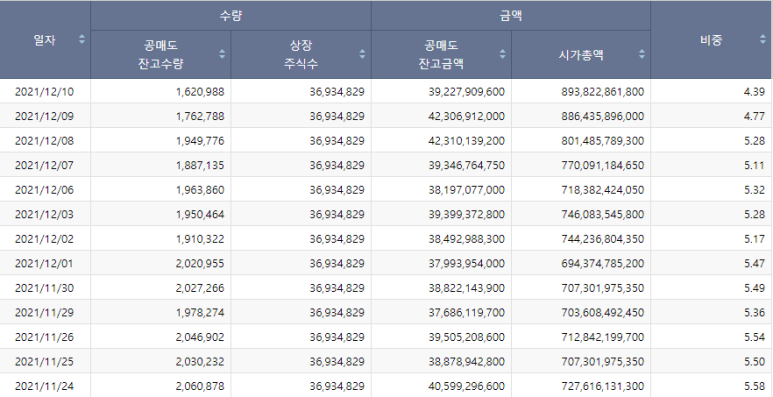Sort by 공매도 잔고수량 arrows

click(222, 54)
